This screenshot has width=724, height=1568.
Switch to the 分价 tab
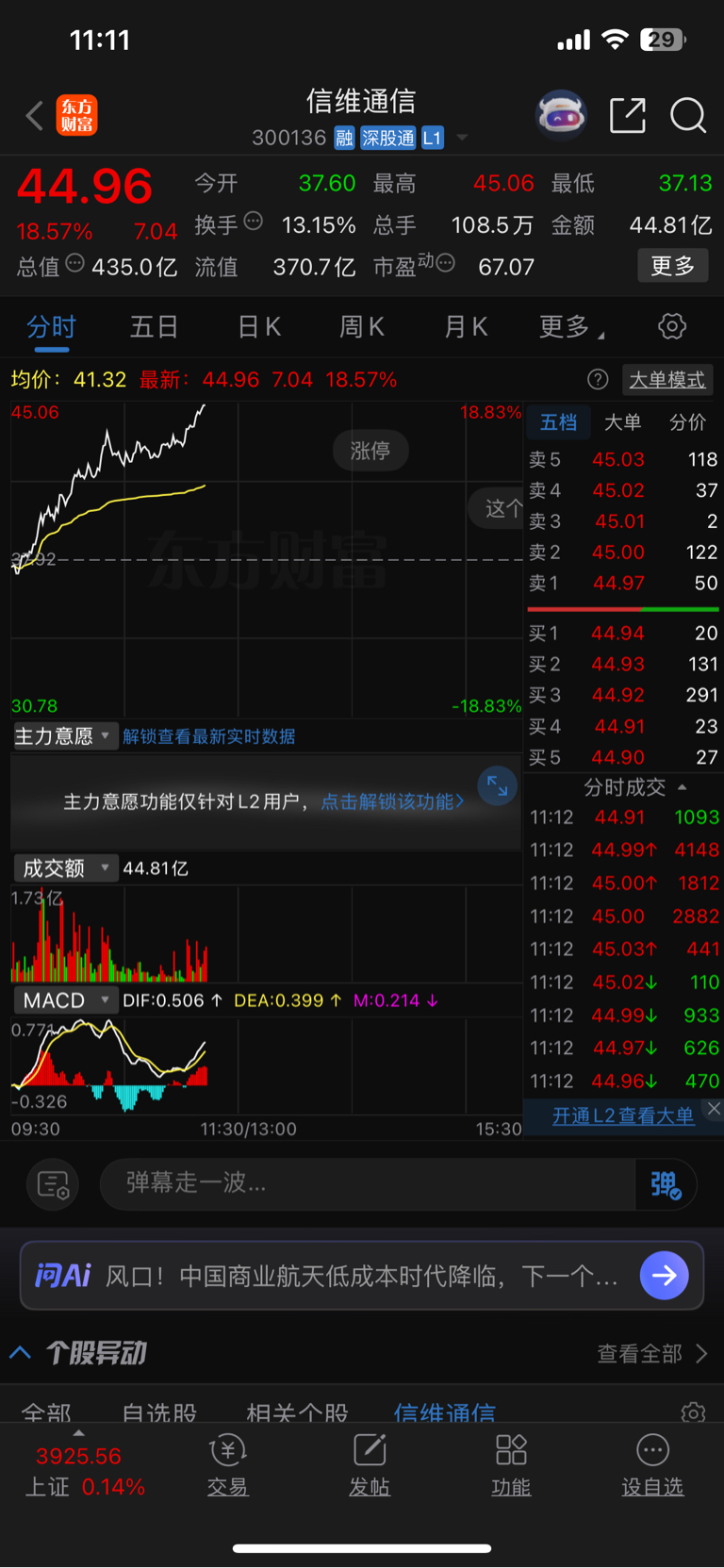[x=687, y=422]
